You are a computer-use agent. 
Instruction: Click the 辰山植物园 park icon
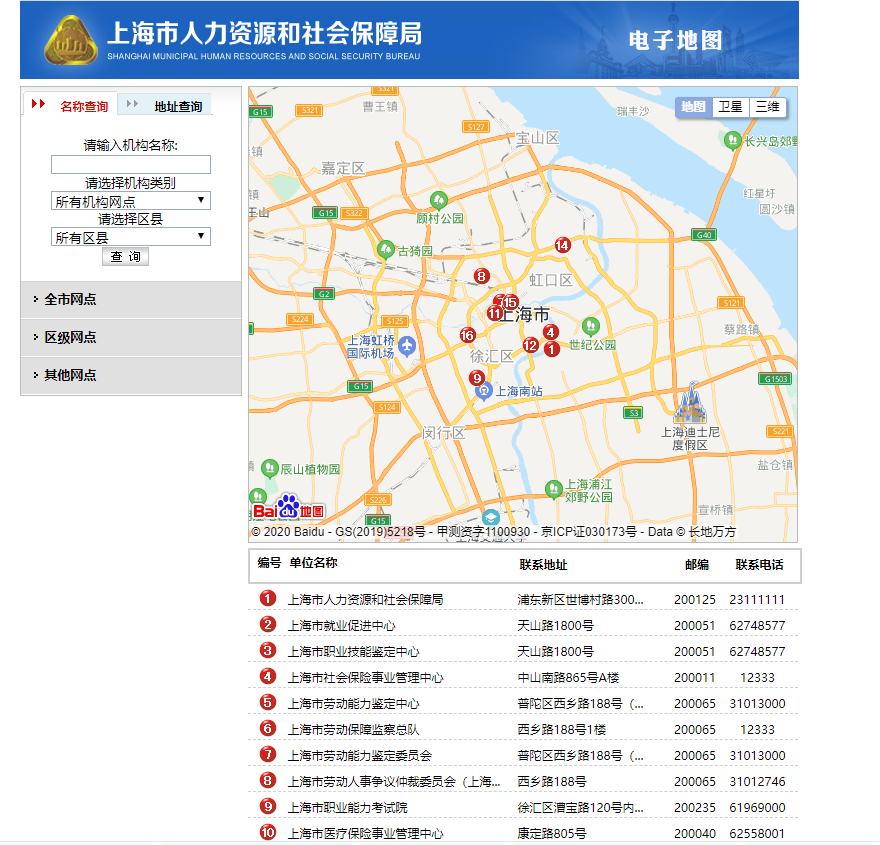pyautogui.click(x=270, y=468)
